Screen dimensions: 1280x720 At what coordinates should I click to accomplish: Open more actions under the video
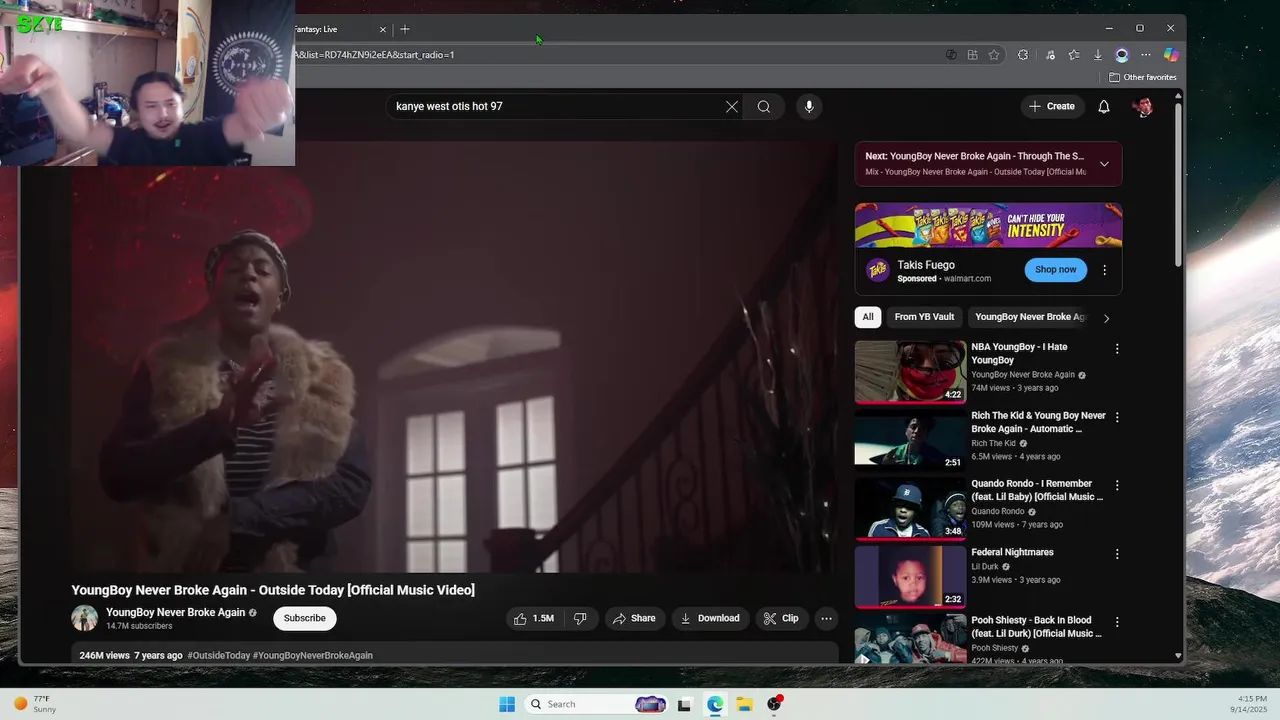tap(826, 618)
